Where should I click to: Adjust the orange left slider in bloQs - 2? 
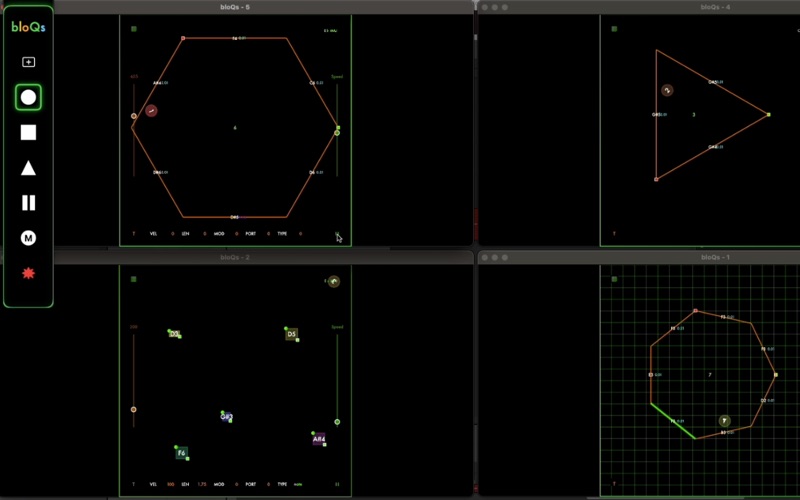coord(134,409)
